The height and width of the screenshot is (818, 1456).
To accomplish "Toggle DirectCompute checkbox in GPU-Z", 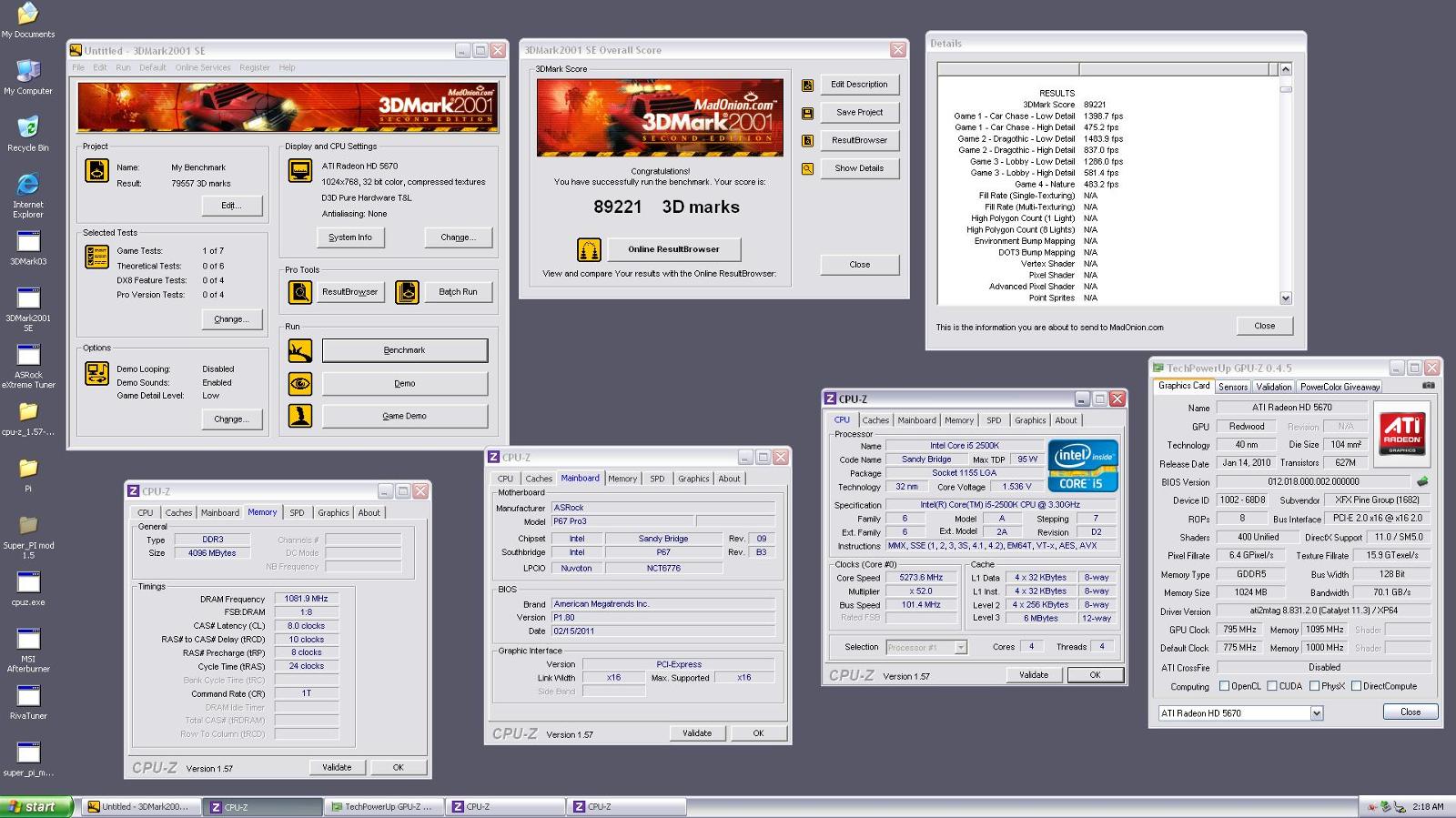I will coord(1356,686).
